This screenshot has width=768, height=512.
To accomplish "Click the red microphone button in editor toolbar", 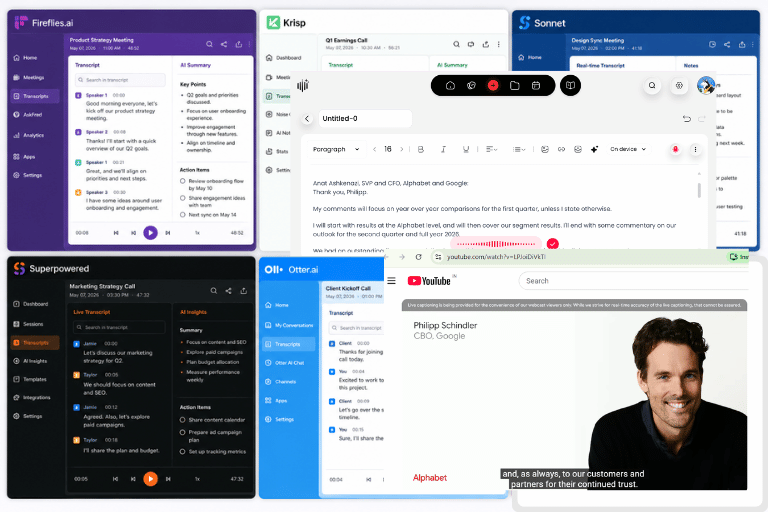I will pos(675,149).
